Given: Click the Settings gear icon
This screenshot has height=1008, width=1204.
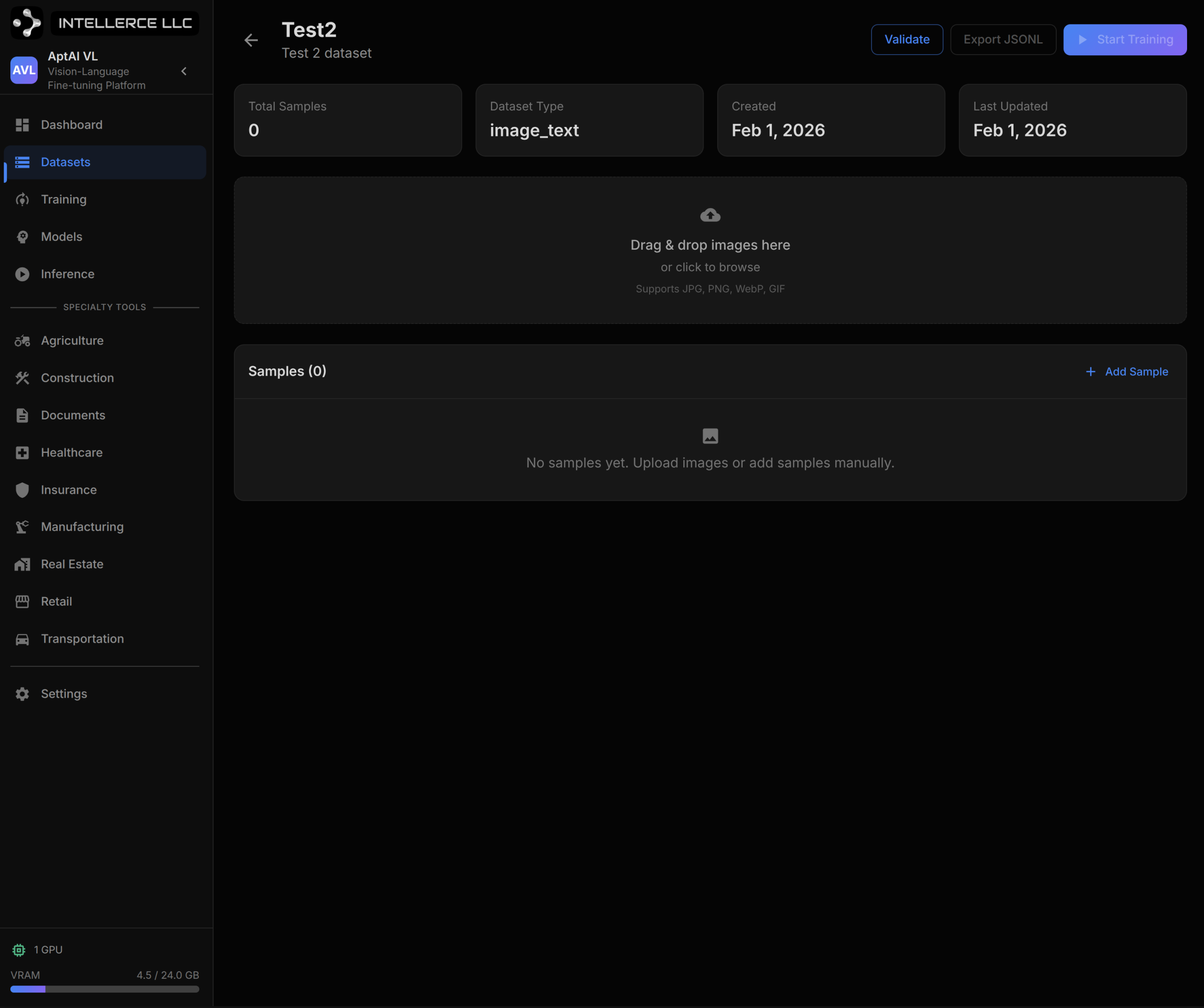Looking at the screenshot, I should click(23, 694).
